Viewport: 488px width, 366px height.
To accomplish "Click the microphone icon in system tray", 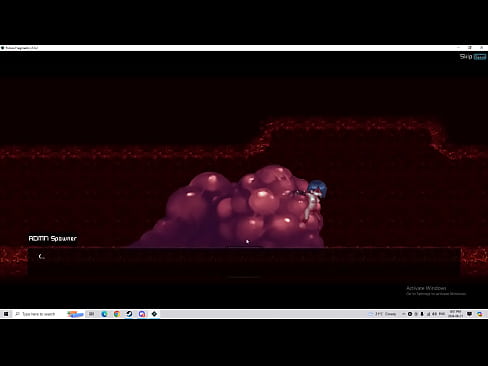I will 422,314.
